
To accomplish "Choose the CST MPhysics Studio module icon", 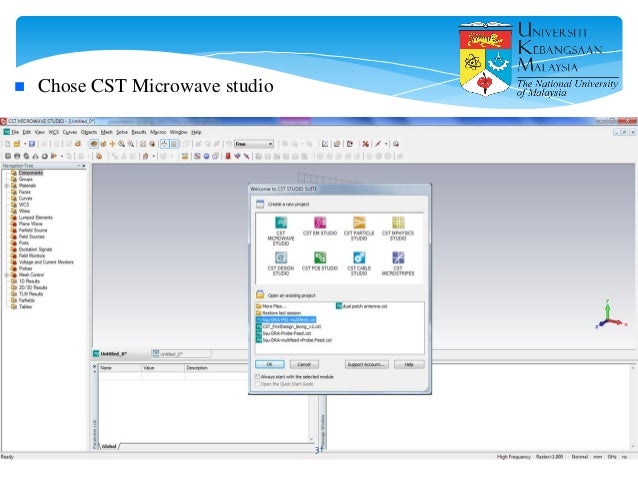I will coord(398,223).
